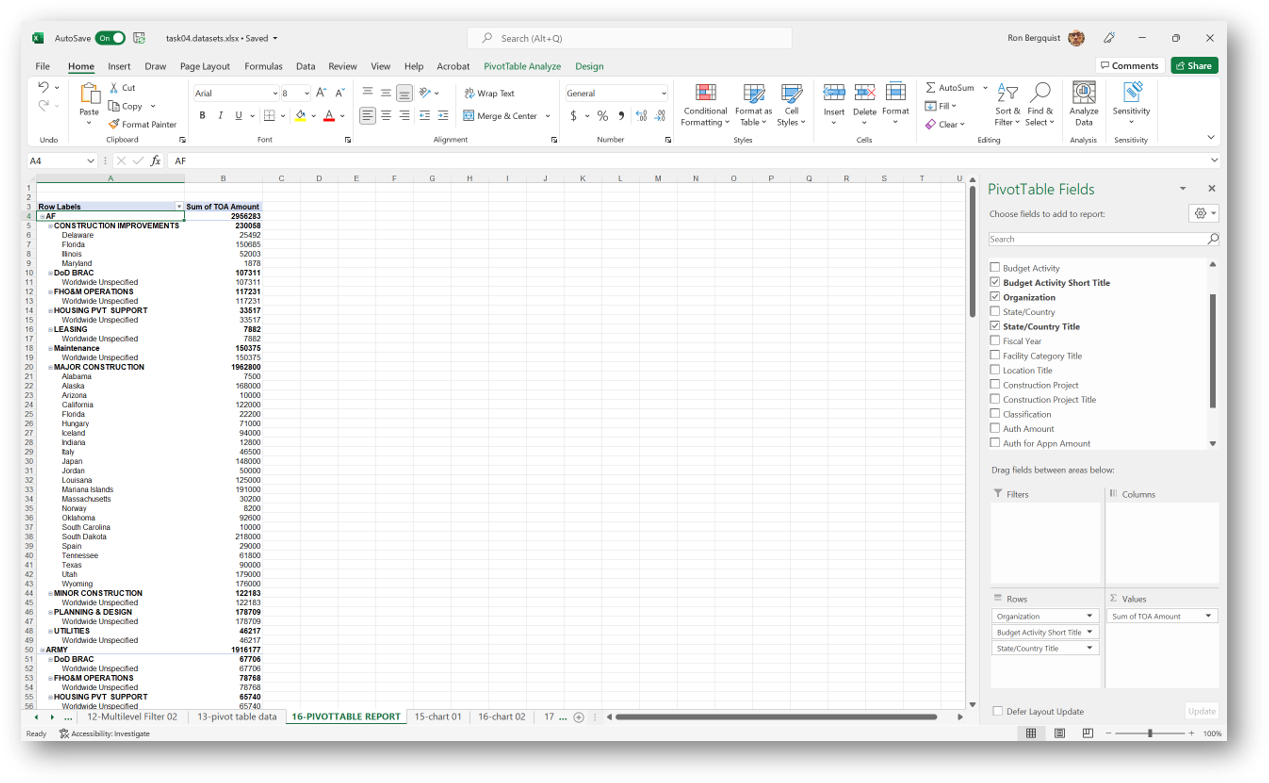The image size is (1269, 783).
Task: Uncheck the Organization field checkbox
Action: [x=995, y=297]
